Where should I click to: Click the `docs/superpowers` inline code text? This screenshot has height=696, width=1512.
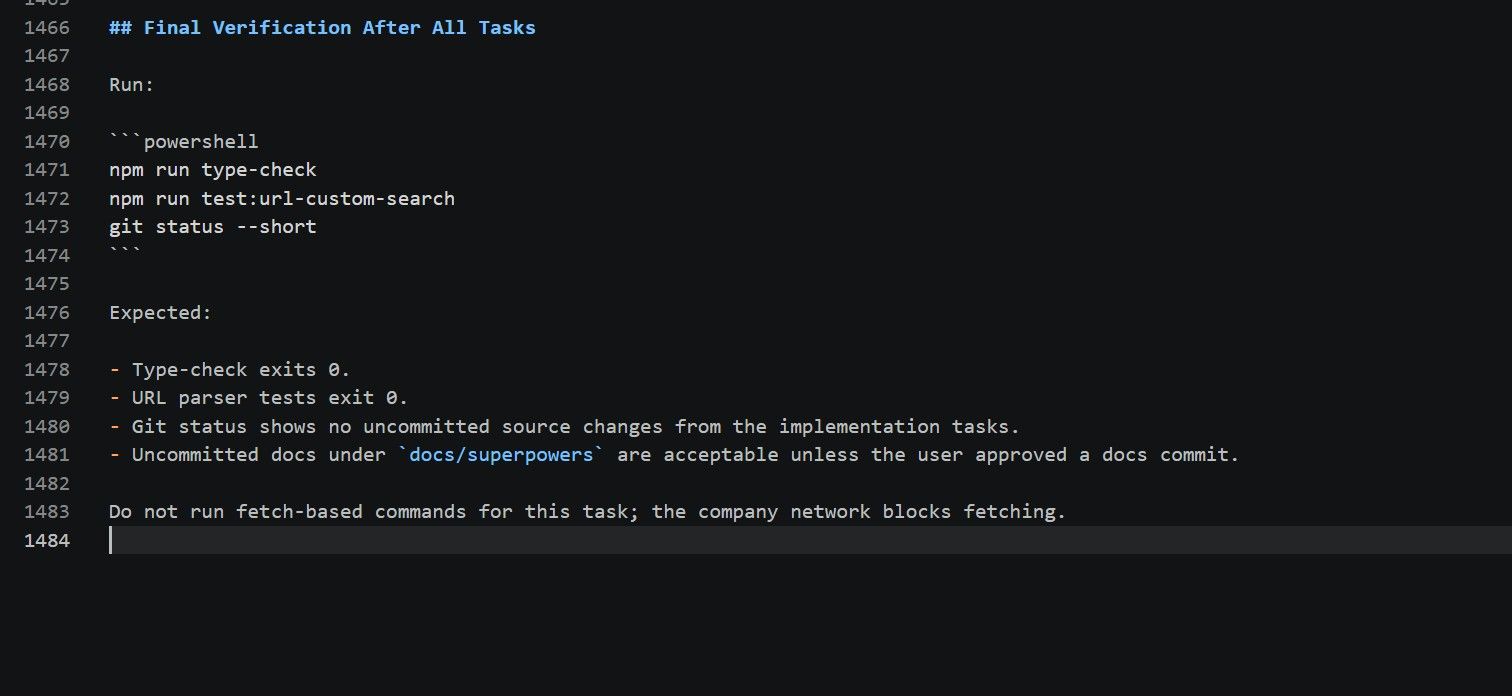coord(502,455)
